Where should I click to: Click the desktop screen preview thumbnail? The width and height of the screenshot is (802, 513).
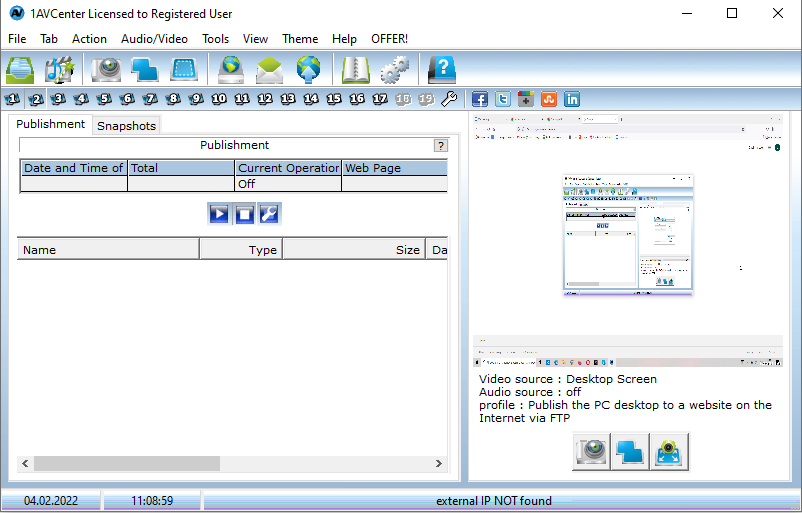[x=628, y=236]
